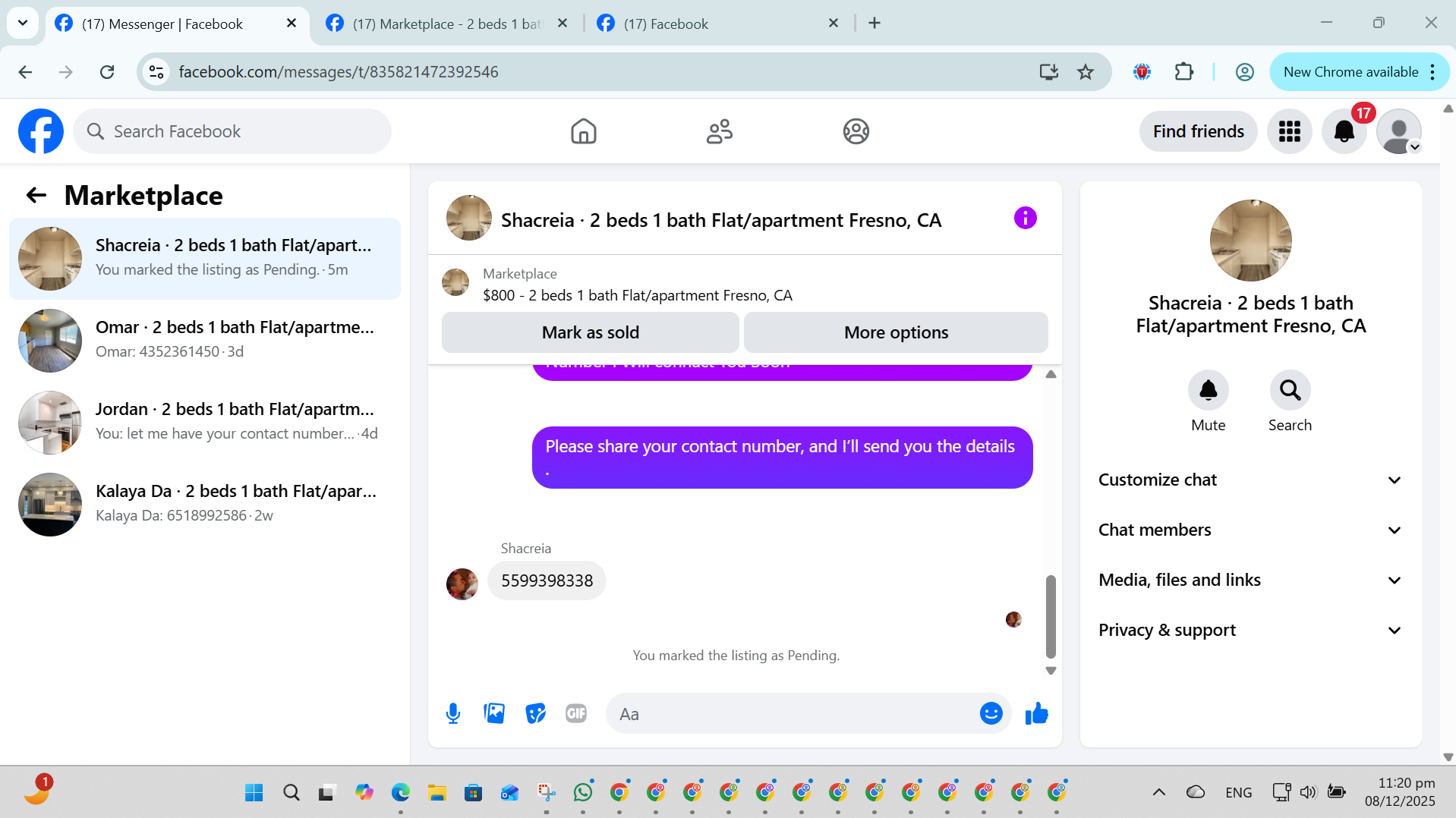Click the 5599398338 message bubble
1456x818 pixels.
(547, 581)
